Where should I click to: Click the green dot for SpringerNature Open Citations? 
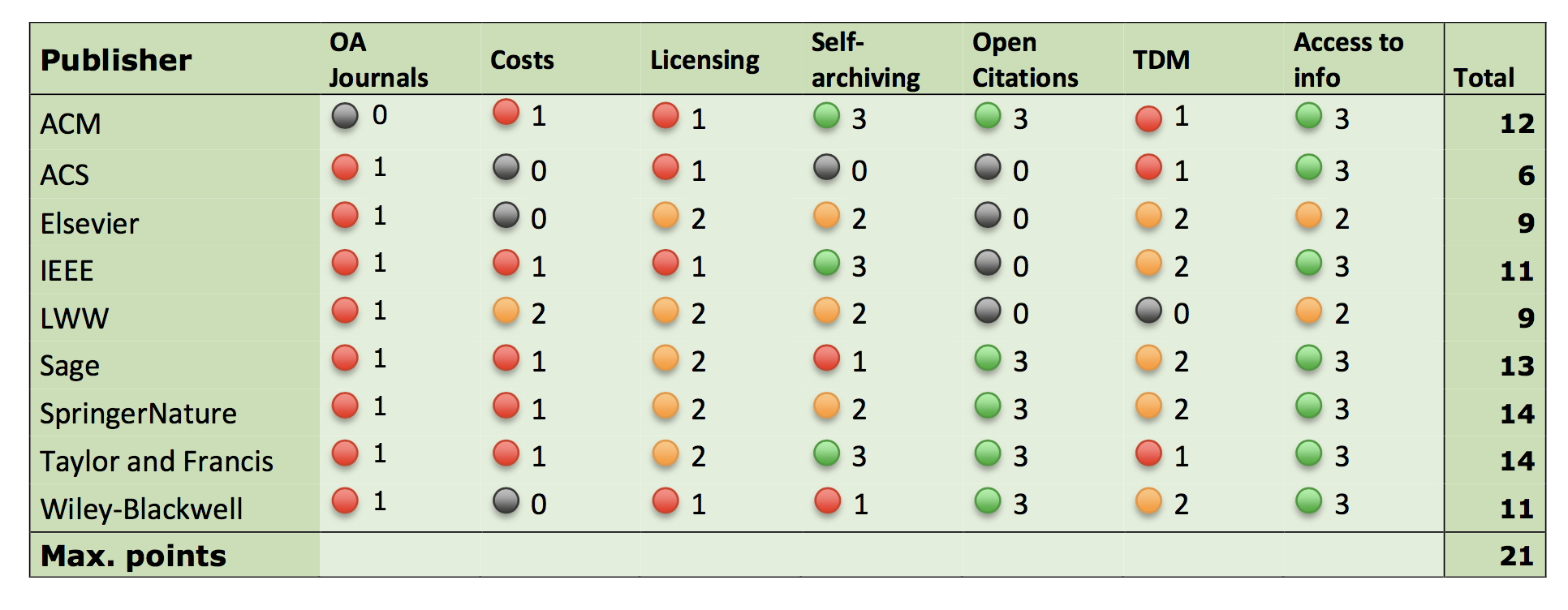[x=988, y=406]
